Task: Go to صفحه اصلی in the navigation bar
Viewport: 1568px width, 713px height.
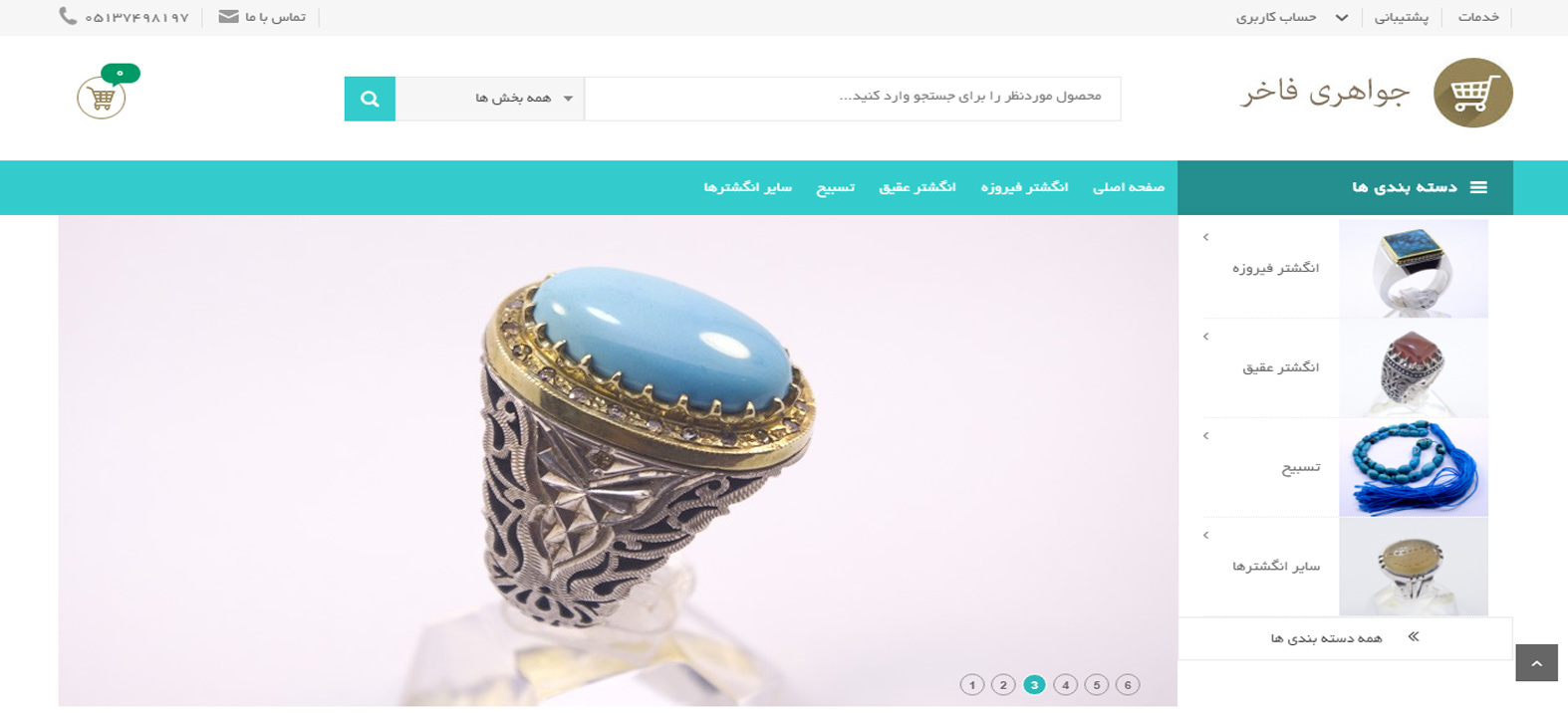Action: point(1129,187)
